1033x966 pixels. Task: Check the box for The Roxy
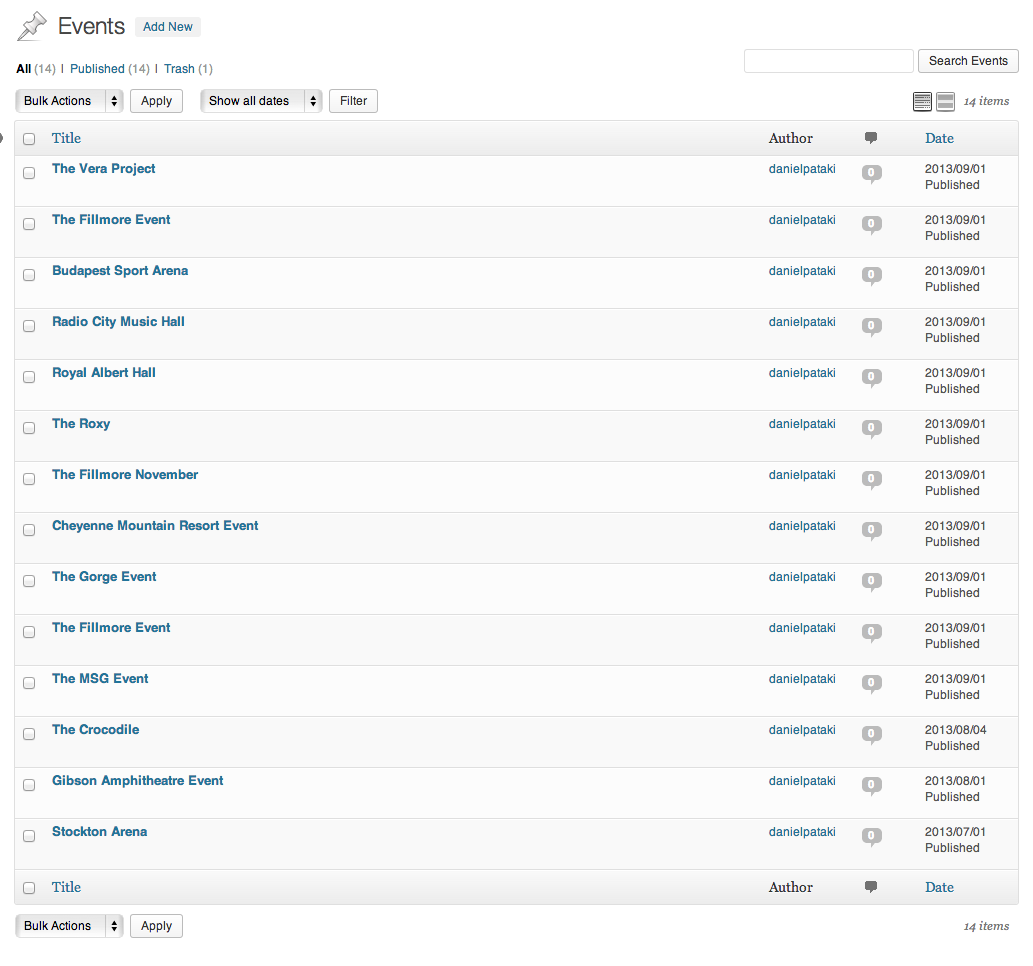[x=29, y=428]
